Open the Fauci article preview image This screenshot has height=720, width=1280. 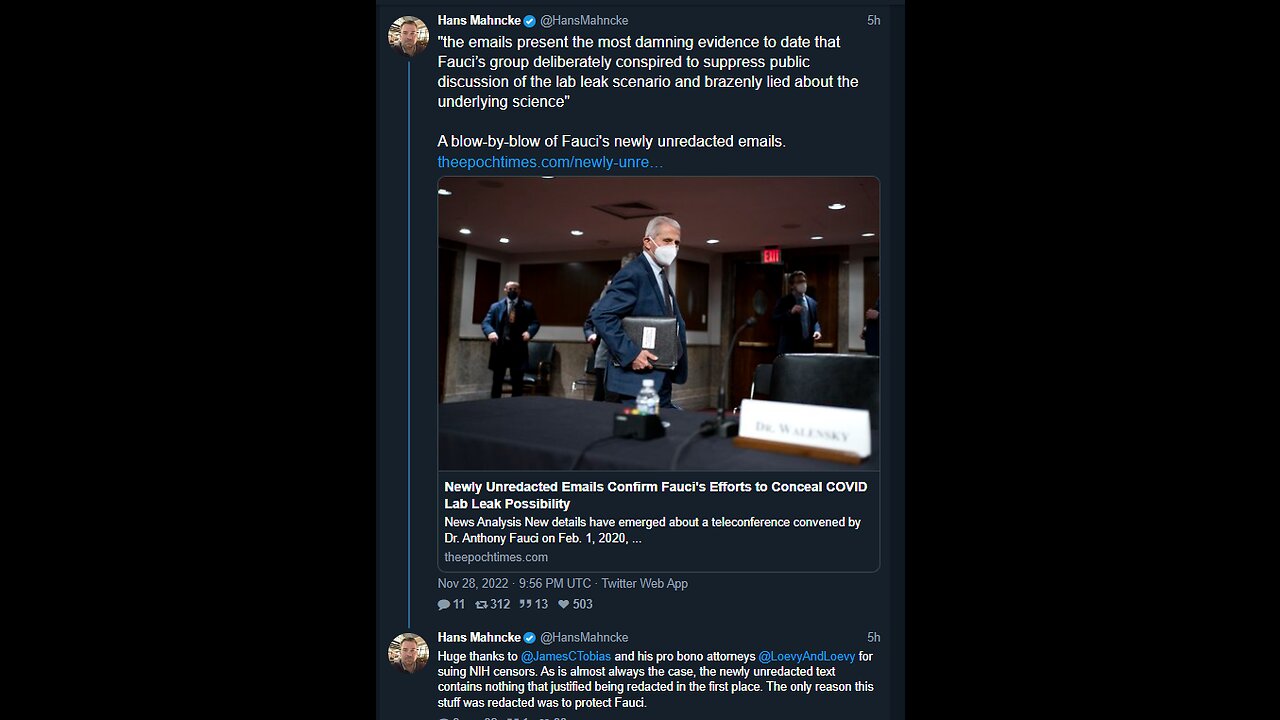point(658,323)
